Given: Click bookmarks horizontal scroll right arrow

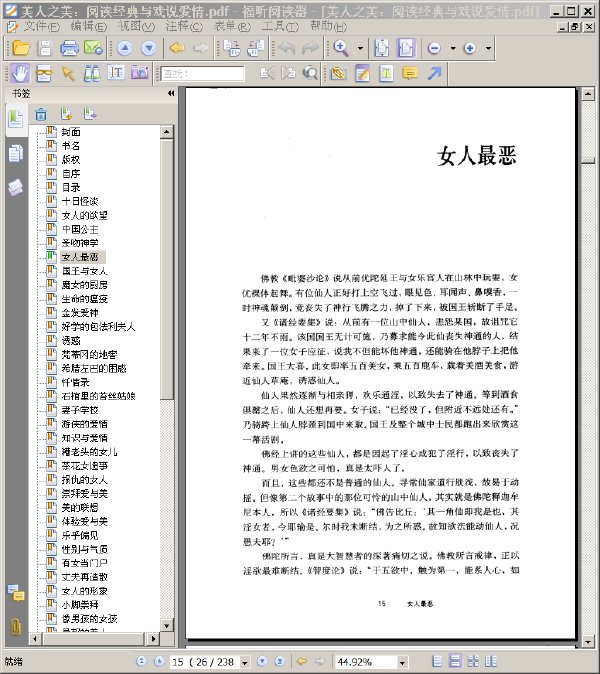Looking at the screenshot, I should 153,639.
